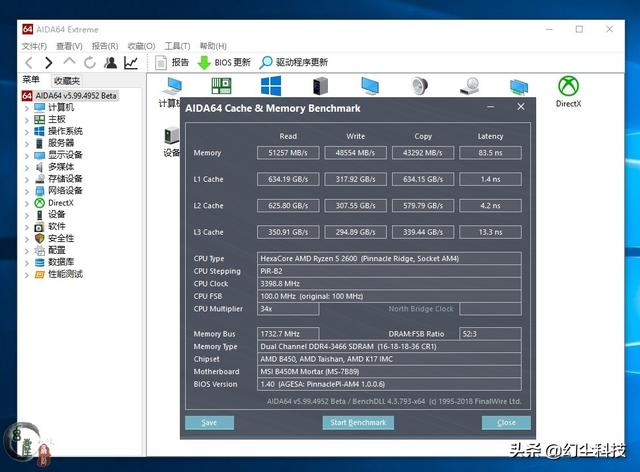This screenshot has width=640, height=472.
Task: Open the storage drive icon in main pane
Action: coord(469,86)
